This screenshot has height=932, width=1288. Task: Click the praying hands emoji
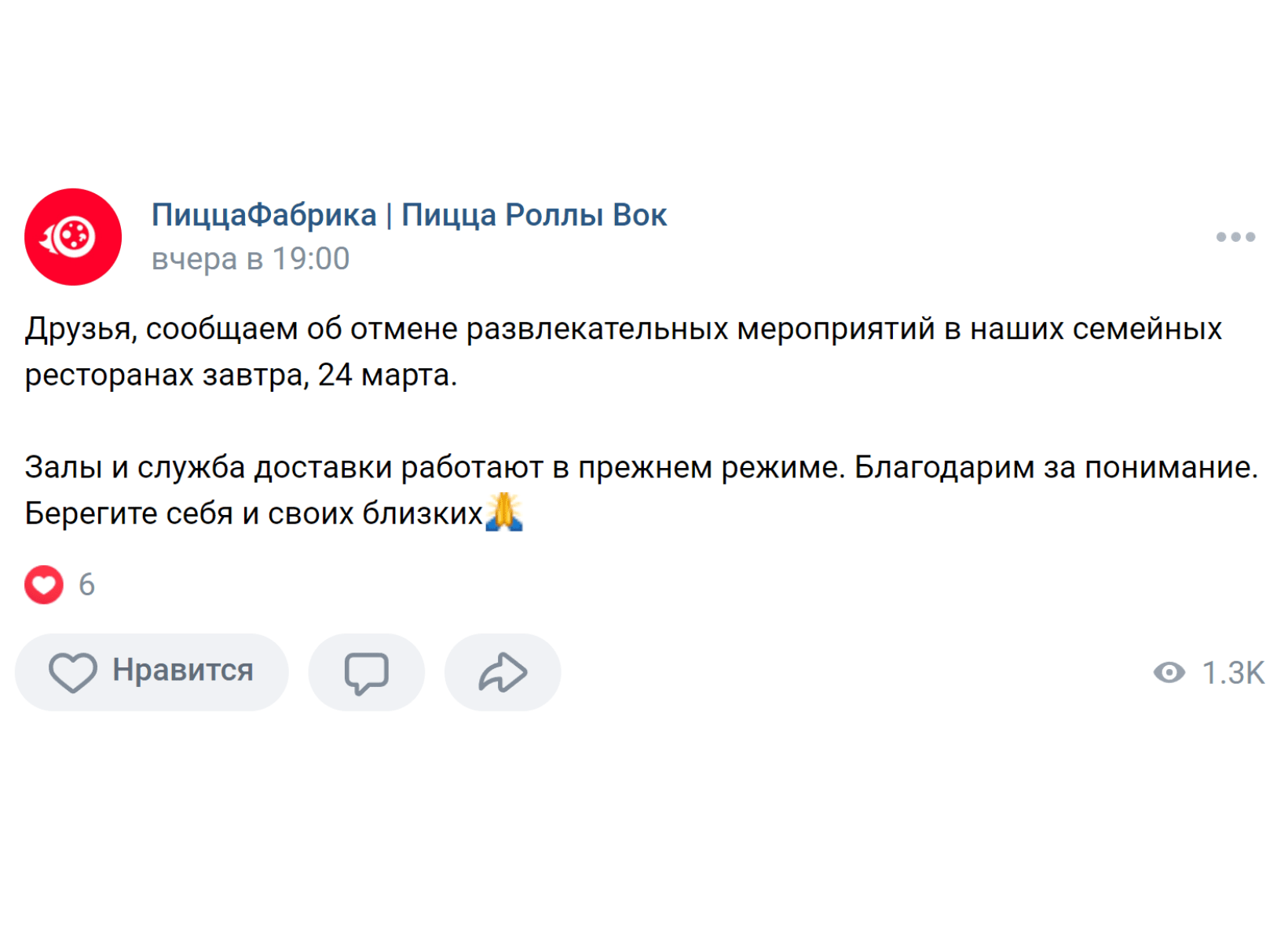click(504, 512)
